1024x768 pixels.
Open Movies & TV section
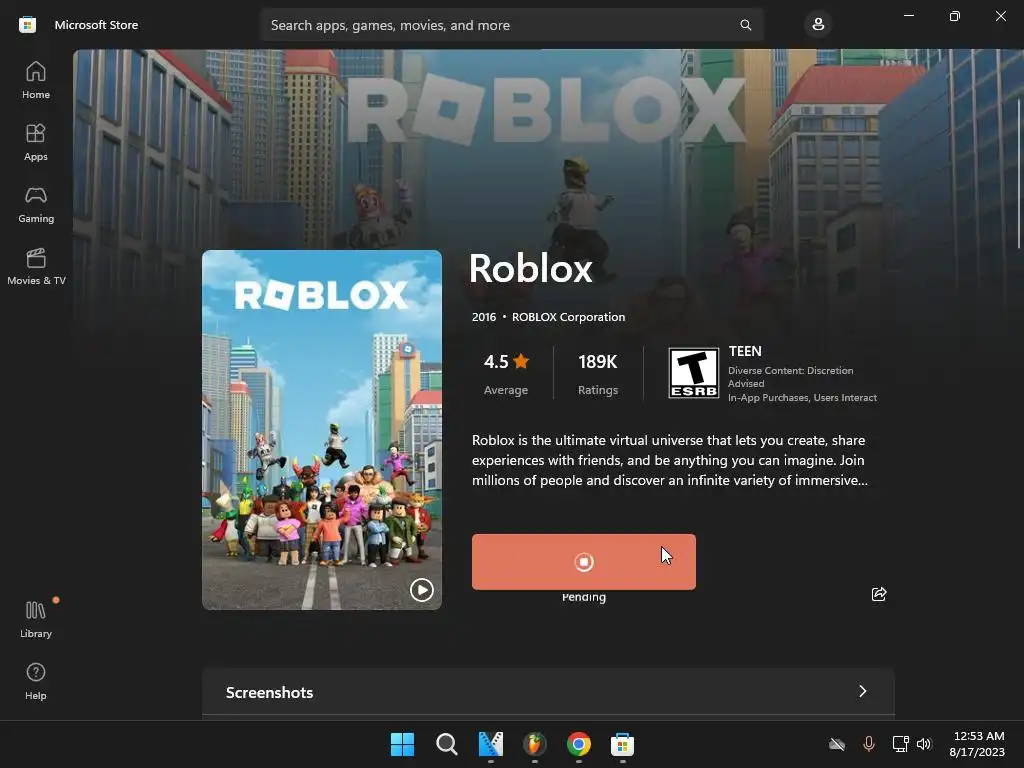[x=36, y=266]
